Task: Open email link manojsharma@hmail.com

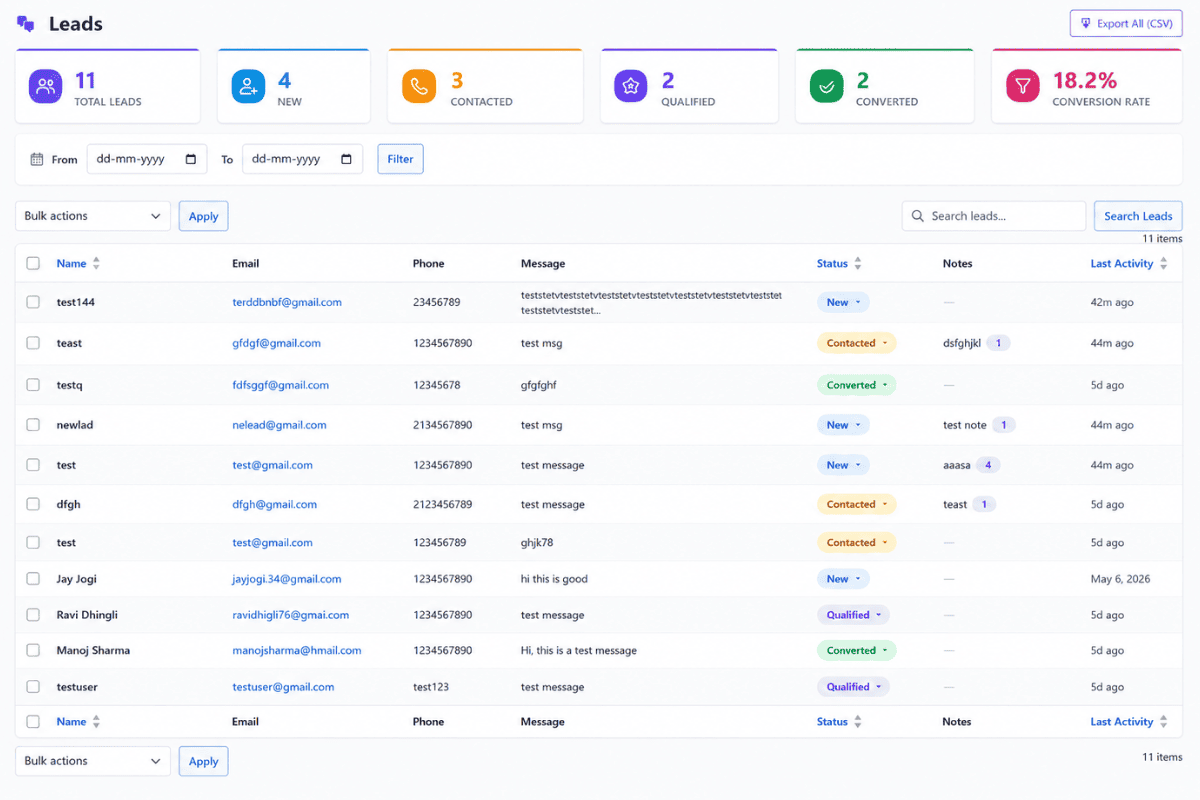Action: (x=297, y=651)
